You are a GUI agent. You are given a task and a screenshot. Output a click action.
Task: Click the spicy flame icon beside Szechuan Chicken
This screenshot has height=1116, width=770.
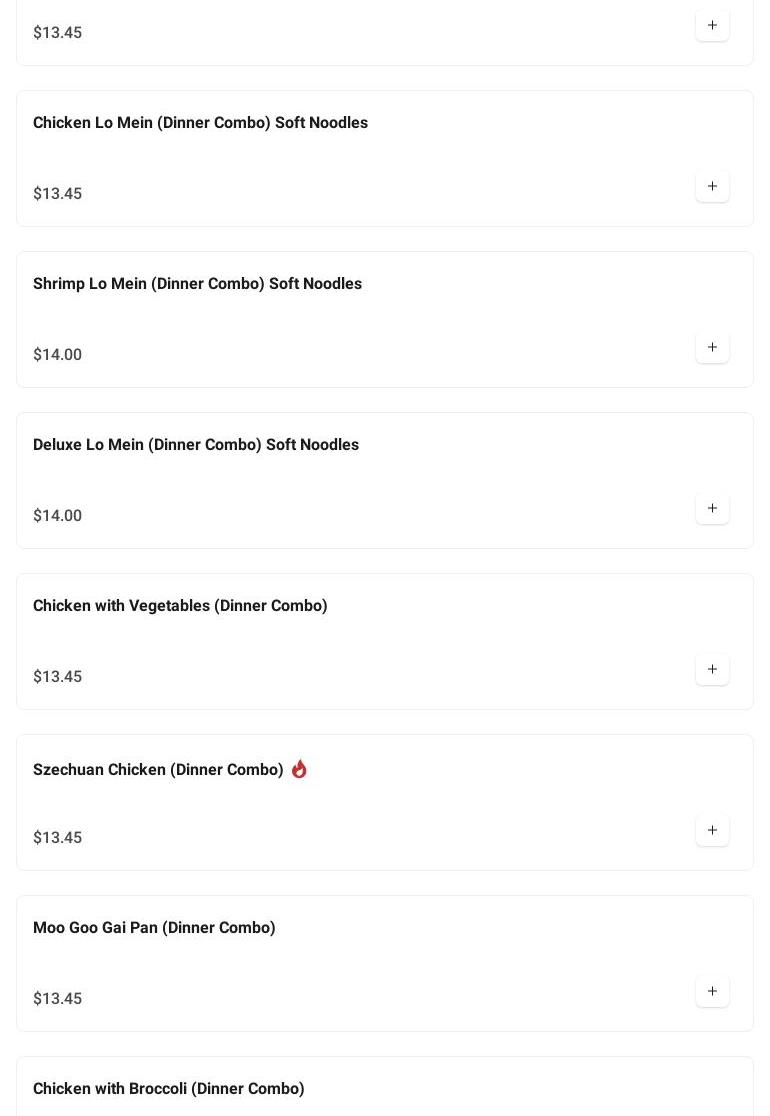pos(299,769)
